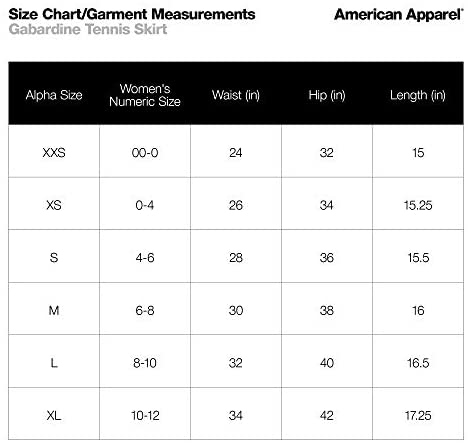Image resolution: width=468 pixels, height=443 pixels.
Task: Select the XXS size cell
Action: tap(54, 153)
